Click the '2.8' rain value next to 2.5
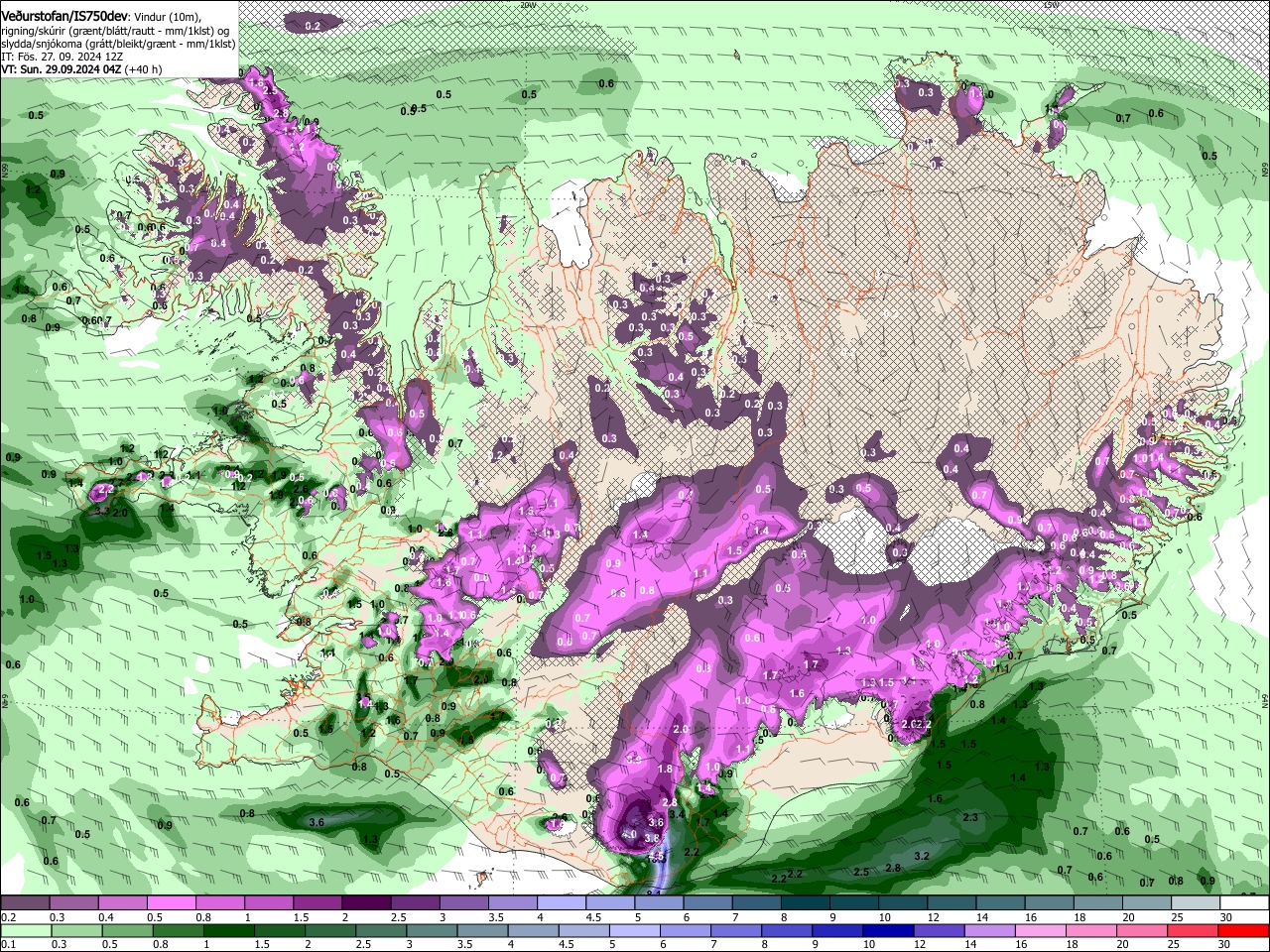Viewport: 1270px width, 952px height. coord(893,868)
